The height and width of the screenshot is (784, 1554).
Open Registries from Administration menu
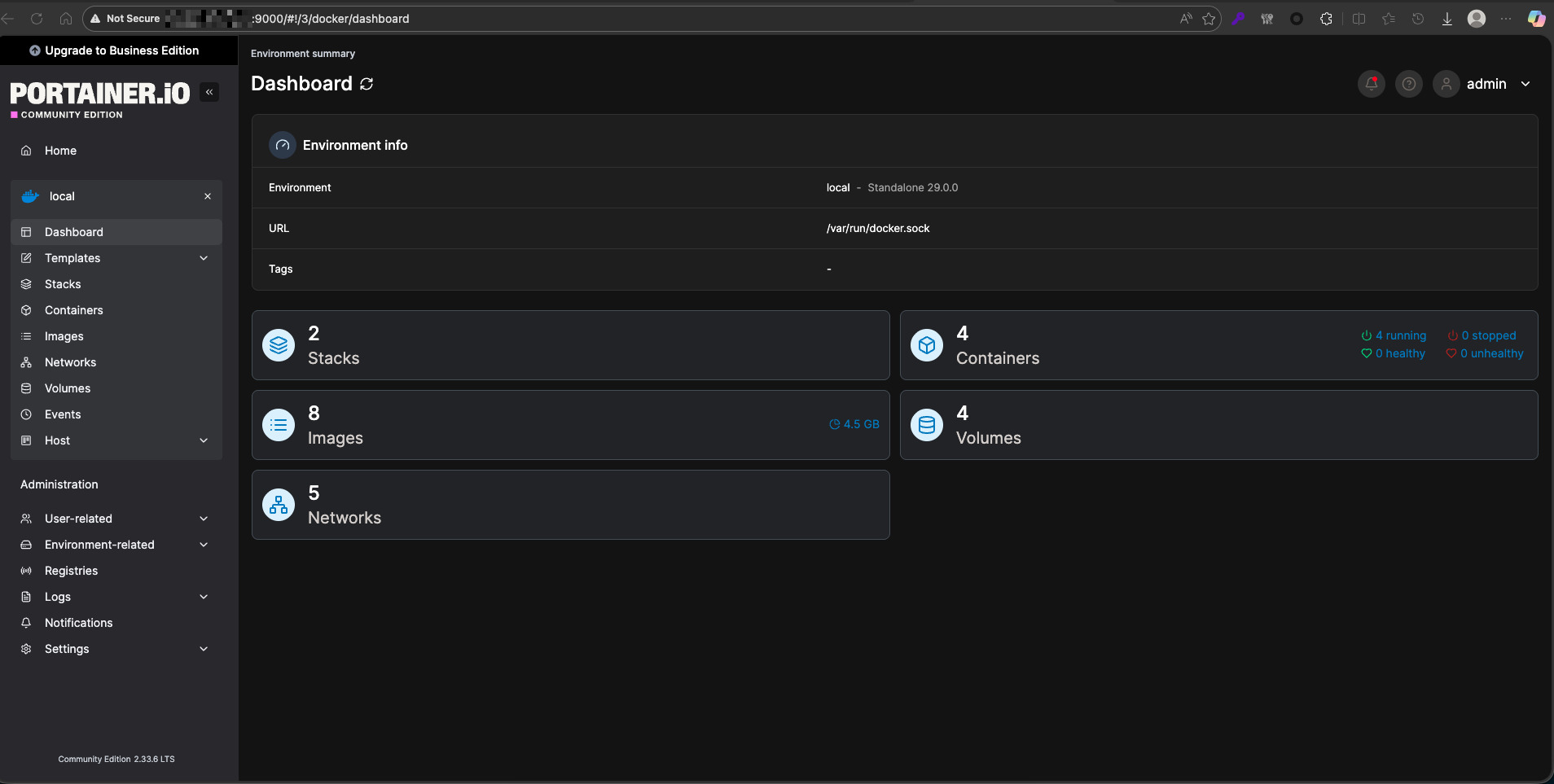point(71,571)
